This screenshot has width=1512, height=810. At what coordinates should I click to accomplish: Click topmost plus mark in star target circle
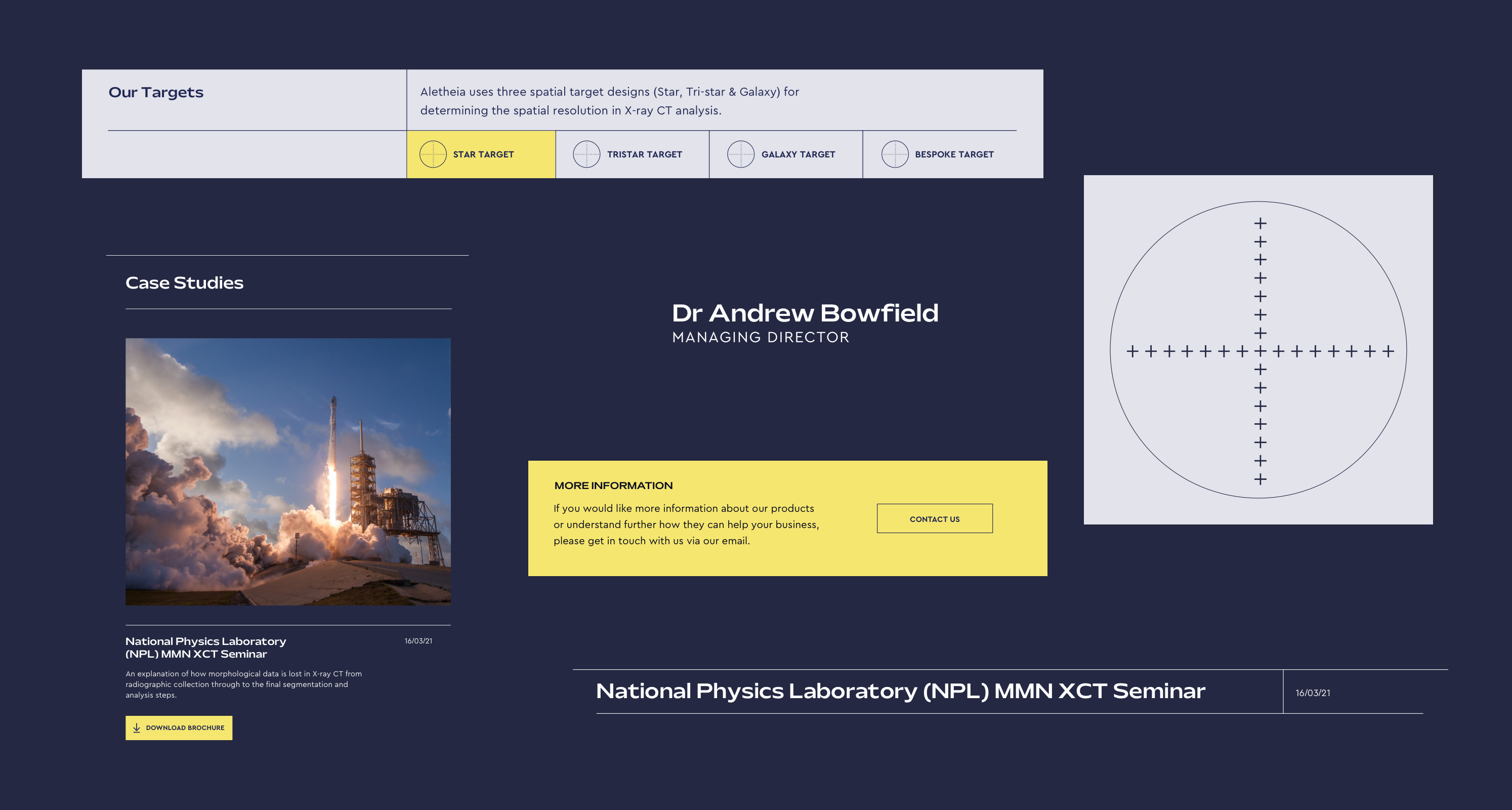[1260, 223]
